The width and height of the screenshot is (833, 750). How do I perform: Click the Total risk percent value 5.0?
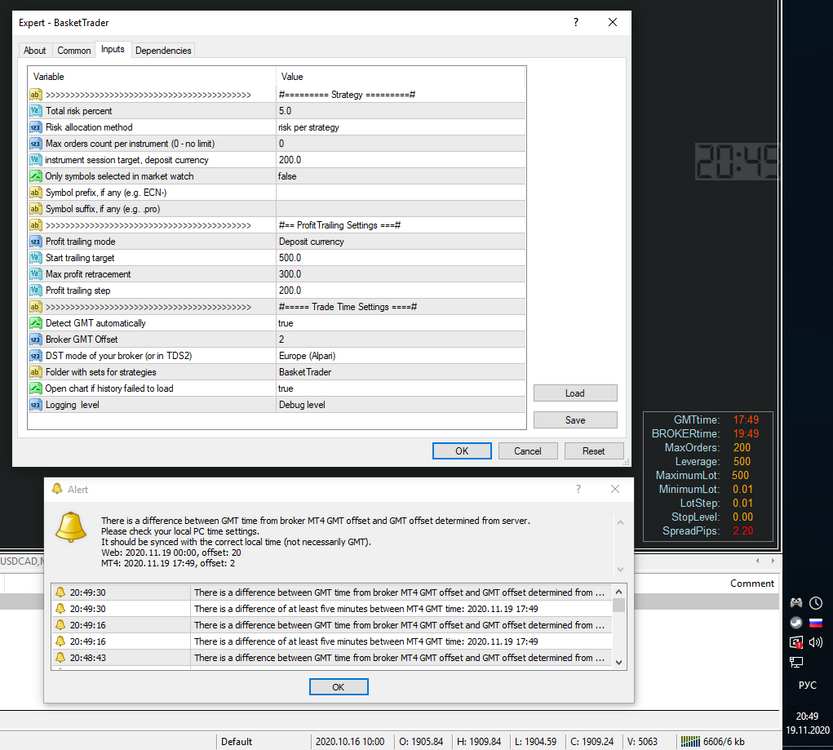285,111
